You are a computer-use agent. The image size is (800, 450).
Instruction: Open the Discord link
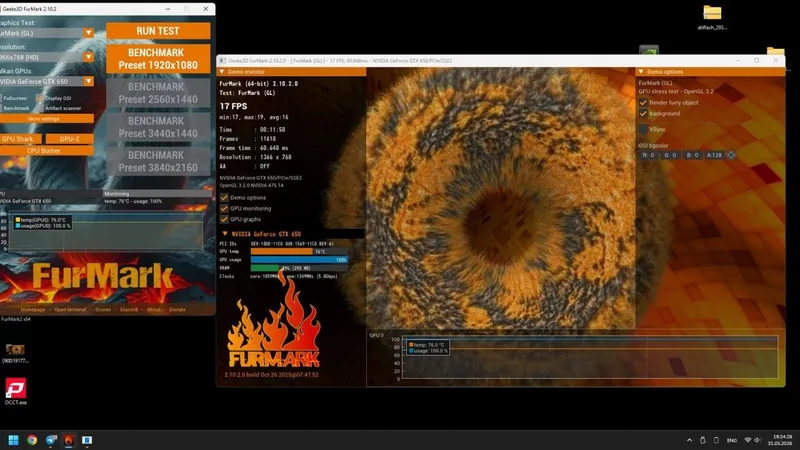[129, 310]
